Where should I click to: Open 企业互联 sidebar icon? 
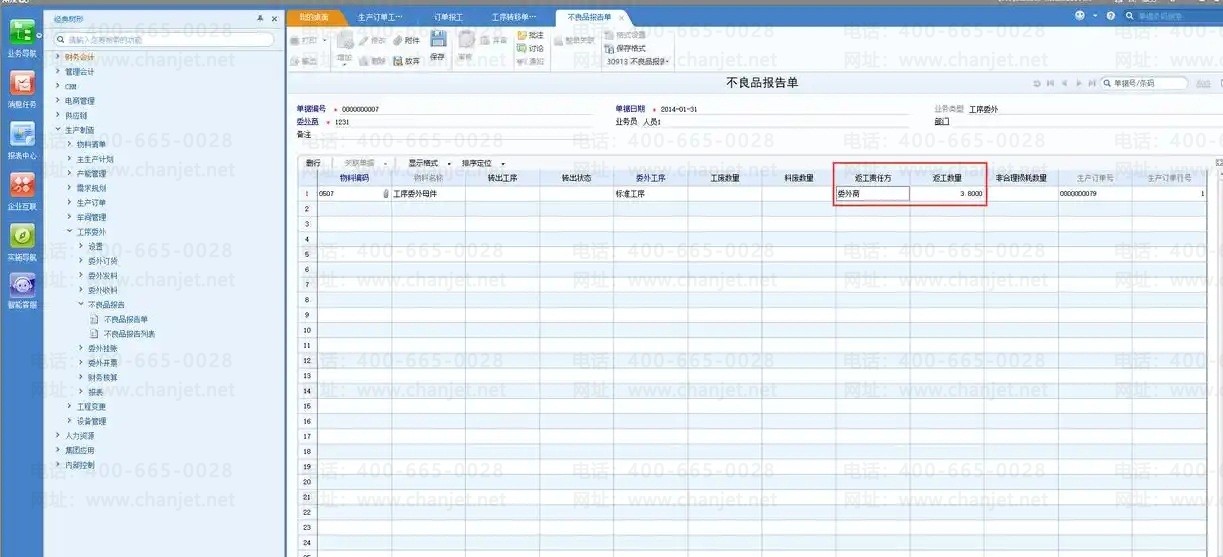tap(21, 192)
